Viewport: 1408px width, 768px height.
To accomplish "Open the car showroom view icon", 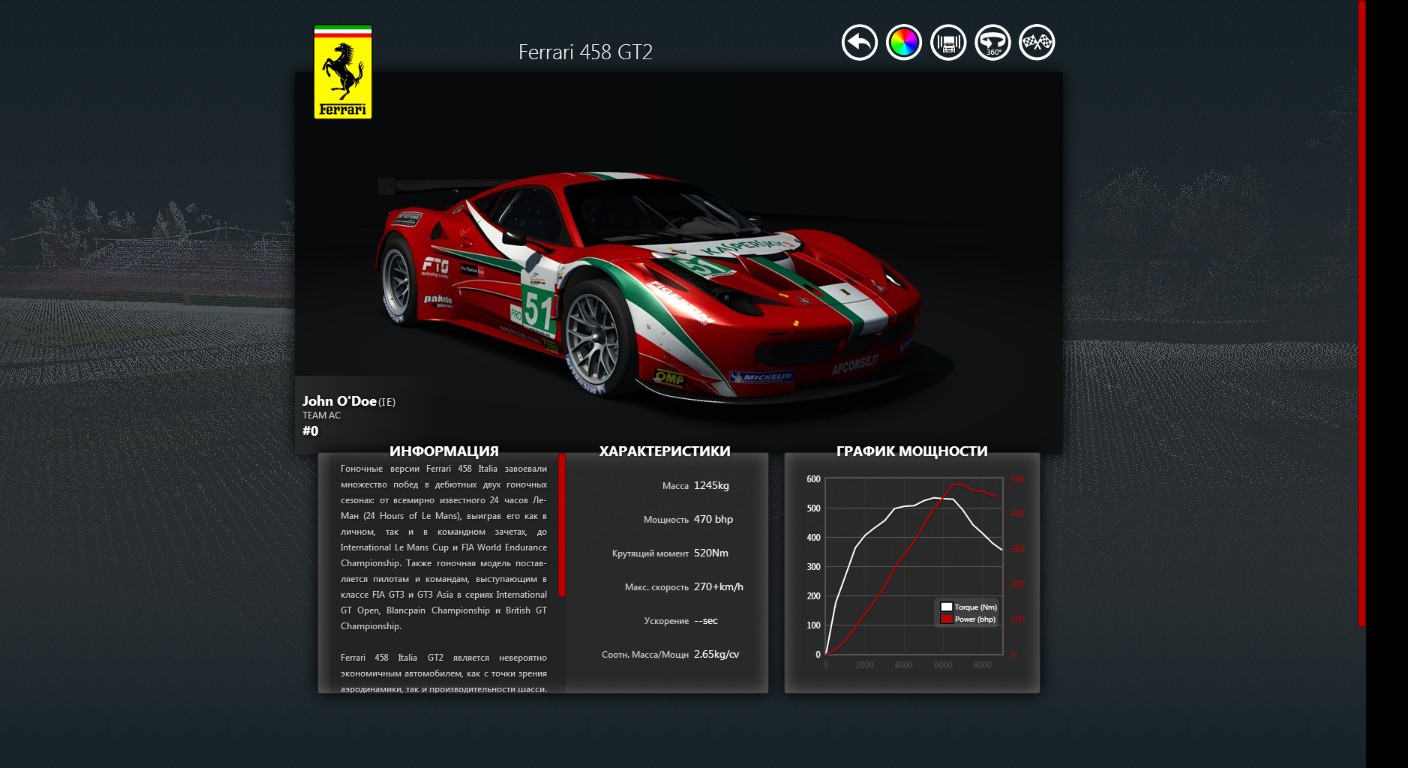I will (948, 43).
